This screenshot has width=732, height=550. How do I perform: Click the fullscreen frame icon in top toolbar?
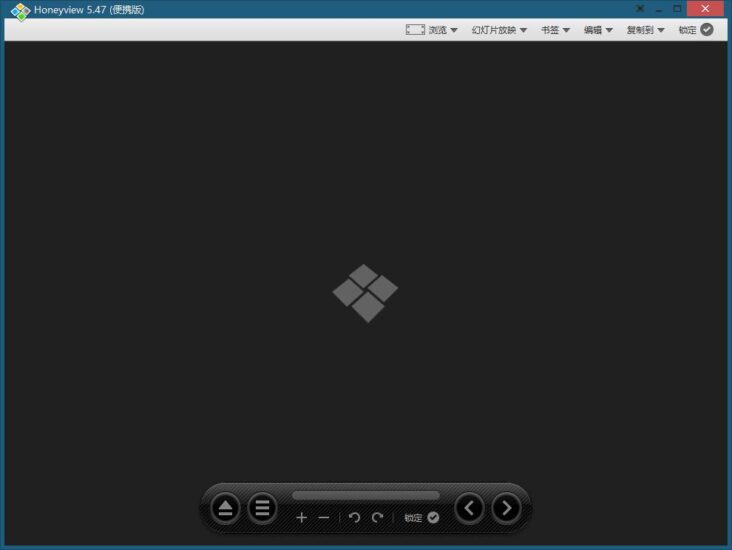coord(415,30)
